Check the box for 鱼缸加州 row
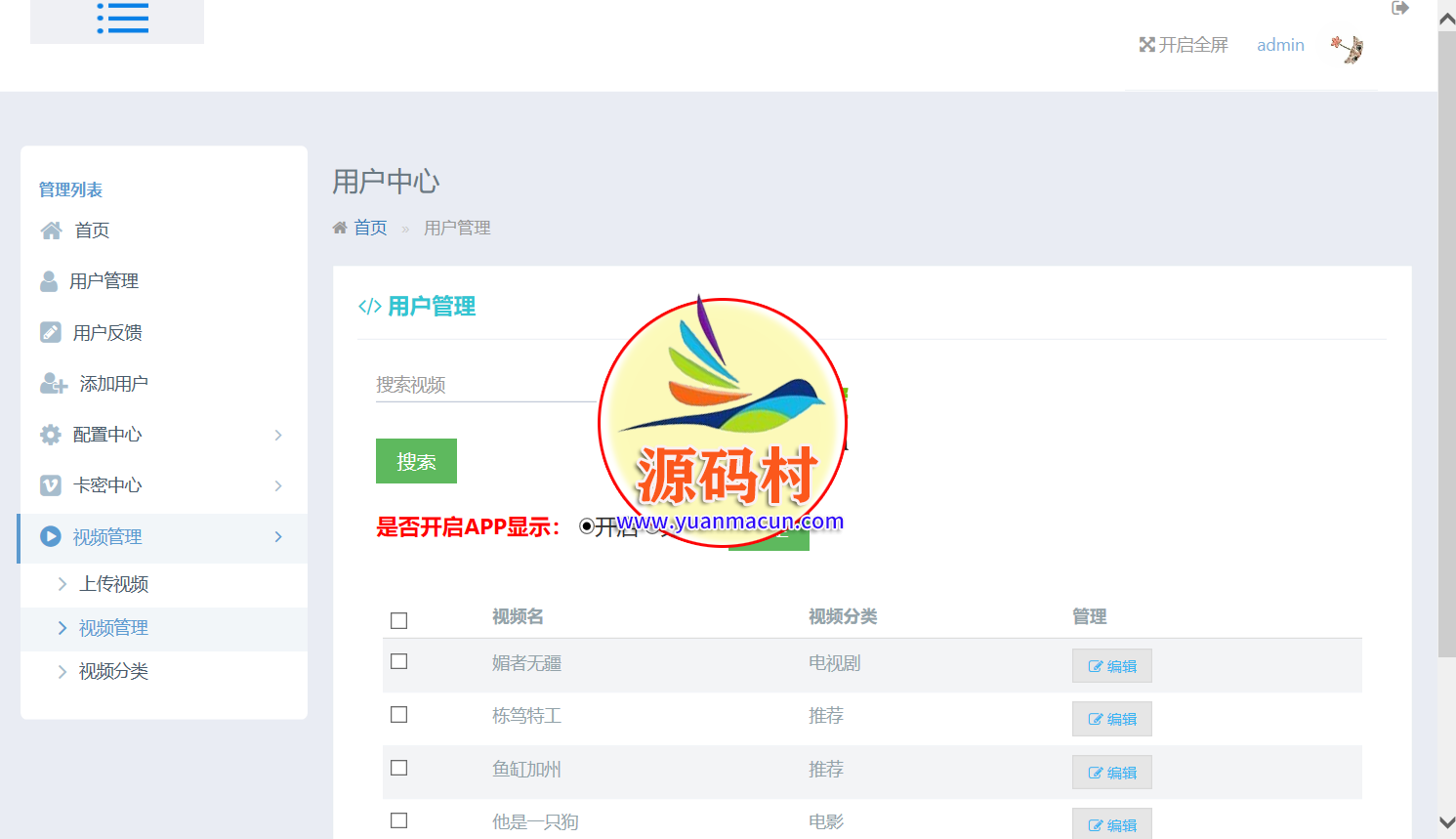 click(x=398, y=768)
